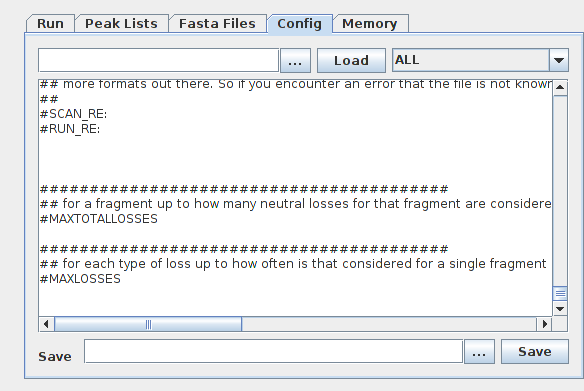Click the vertical scrollbar down arrow
The width and height of the screenshot is (584, 391).
pyautogui.click(x=560, y=309)
